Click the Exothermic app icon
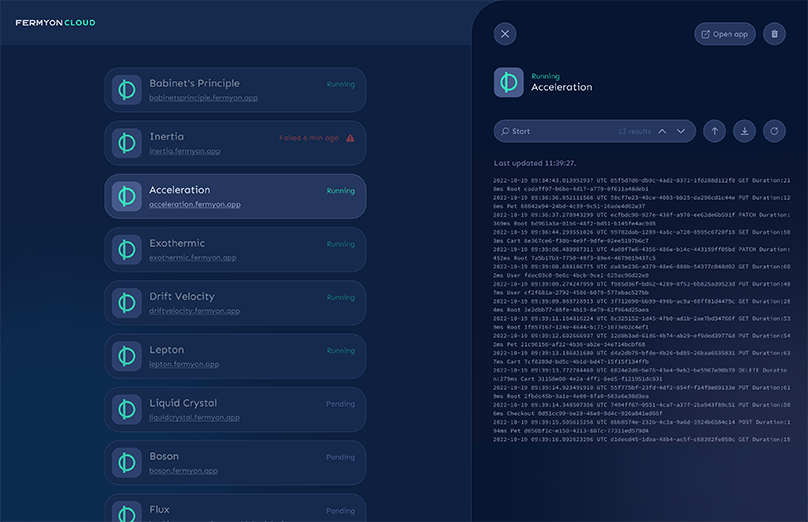The image size is (808, 522). (x=127, y=249)
